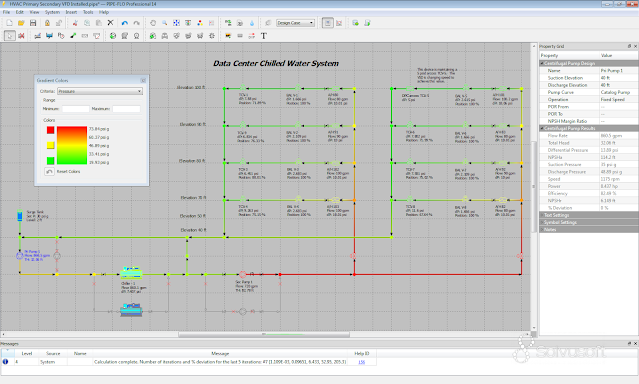Image resolution: width=639 pixels, height=384 pixels.
Task: Click the canvas horizontal scrollbar thumb
Action: click(264, 334)
